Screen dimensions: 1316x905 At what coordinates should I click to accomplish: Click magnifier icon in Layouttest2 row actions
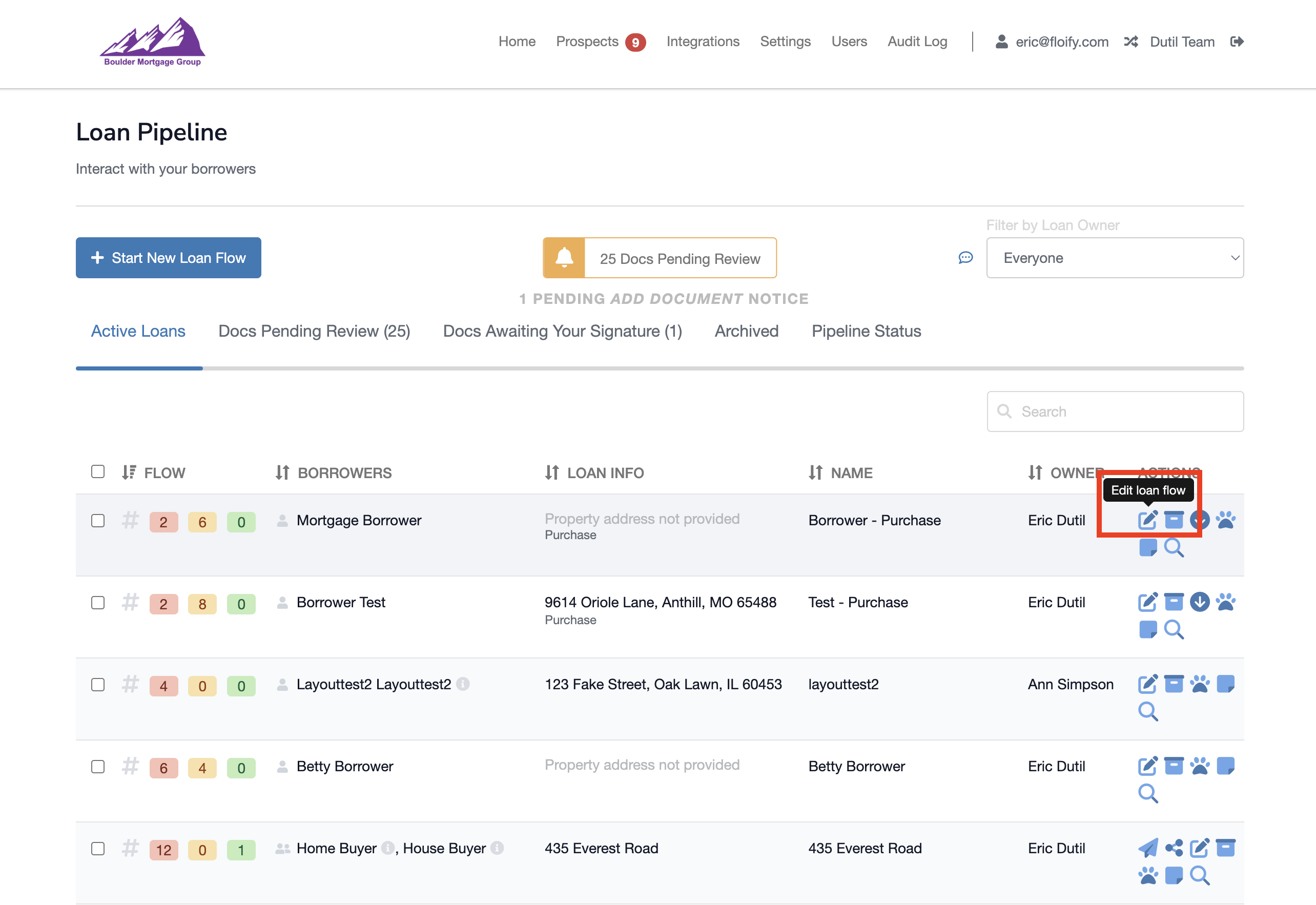[1147, 711]
